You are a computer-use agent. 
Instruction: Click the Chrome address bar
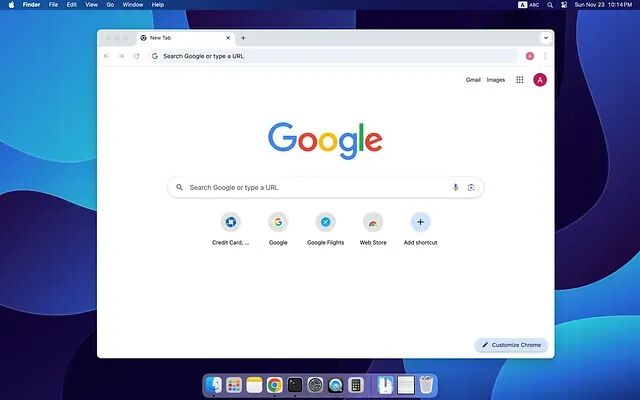click(333, 56)
